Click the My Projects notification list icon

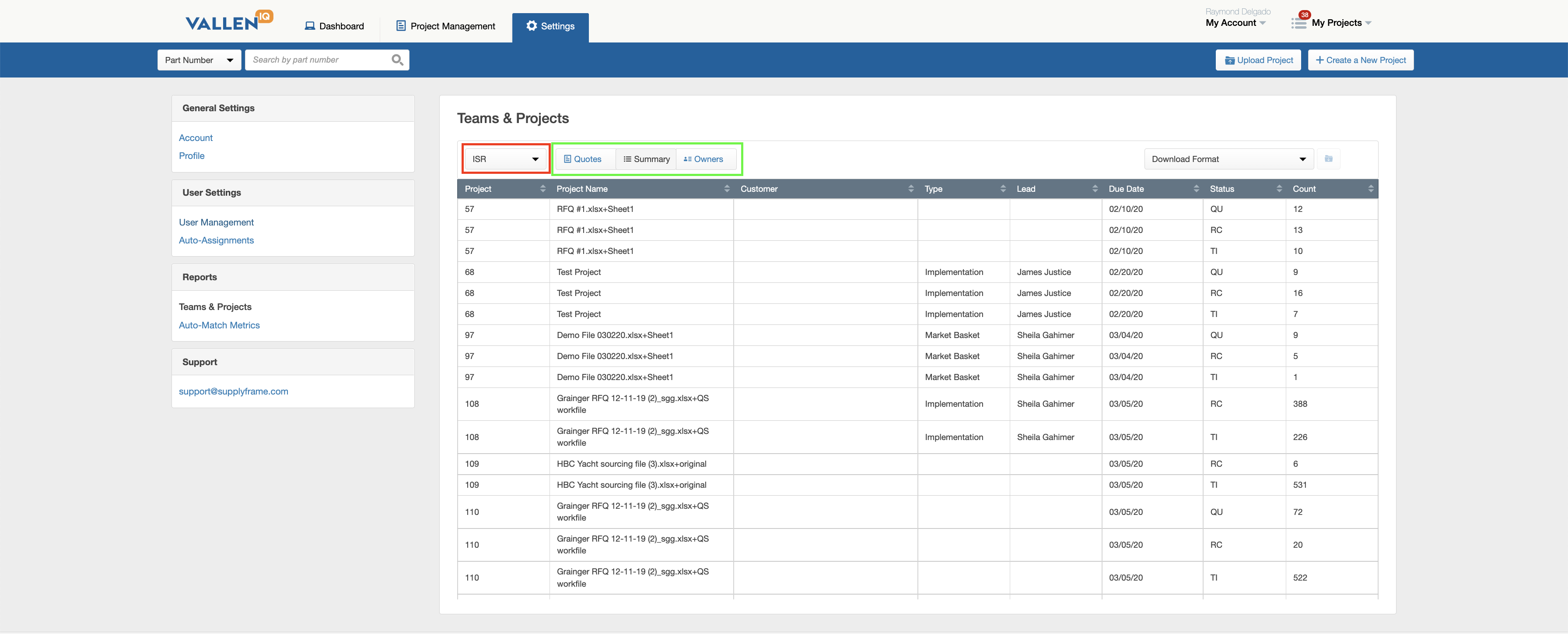[x=1298, y=23]
